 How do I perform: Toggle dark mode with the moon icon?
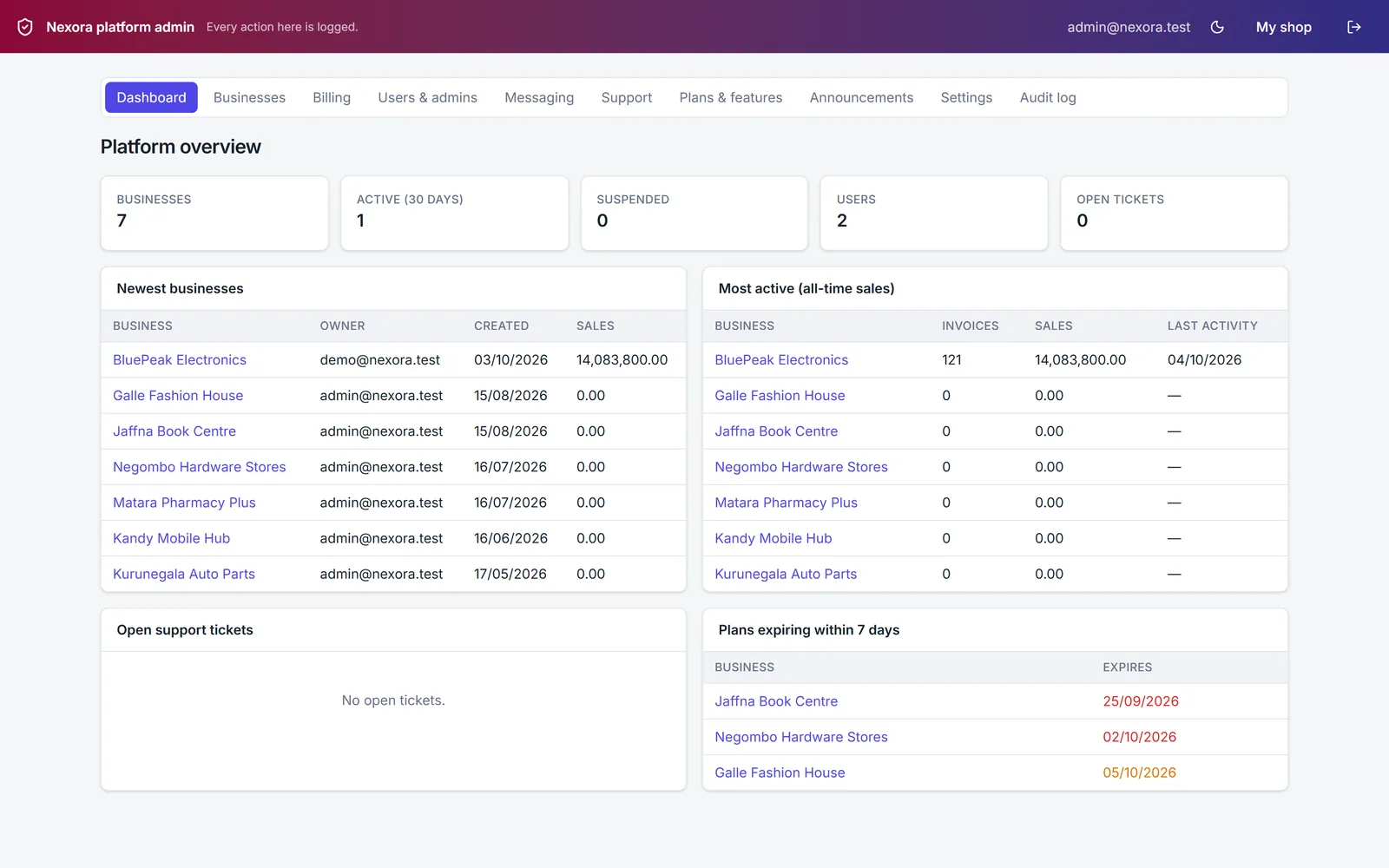point(1217,27)
